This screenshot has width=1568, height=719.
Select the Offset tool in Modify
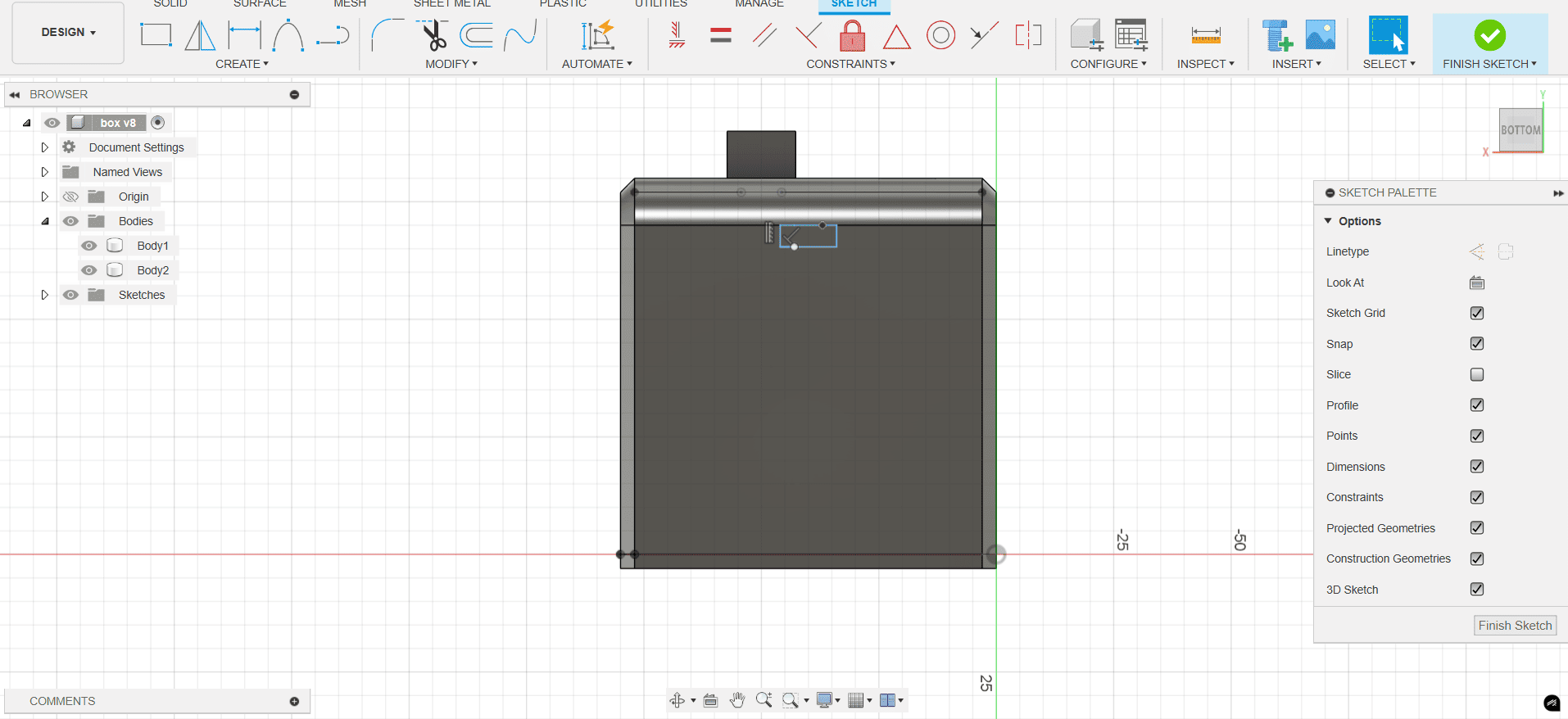[x=477, y=35]
